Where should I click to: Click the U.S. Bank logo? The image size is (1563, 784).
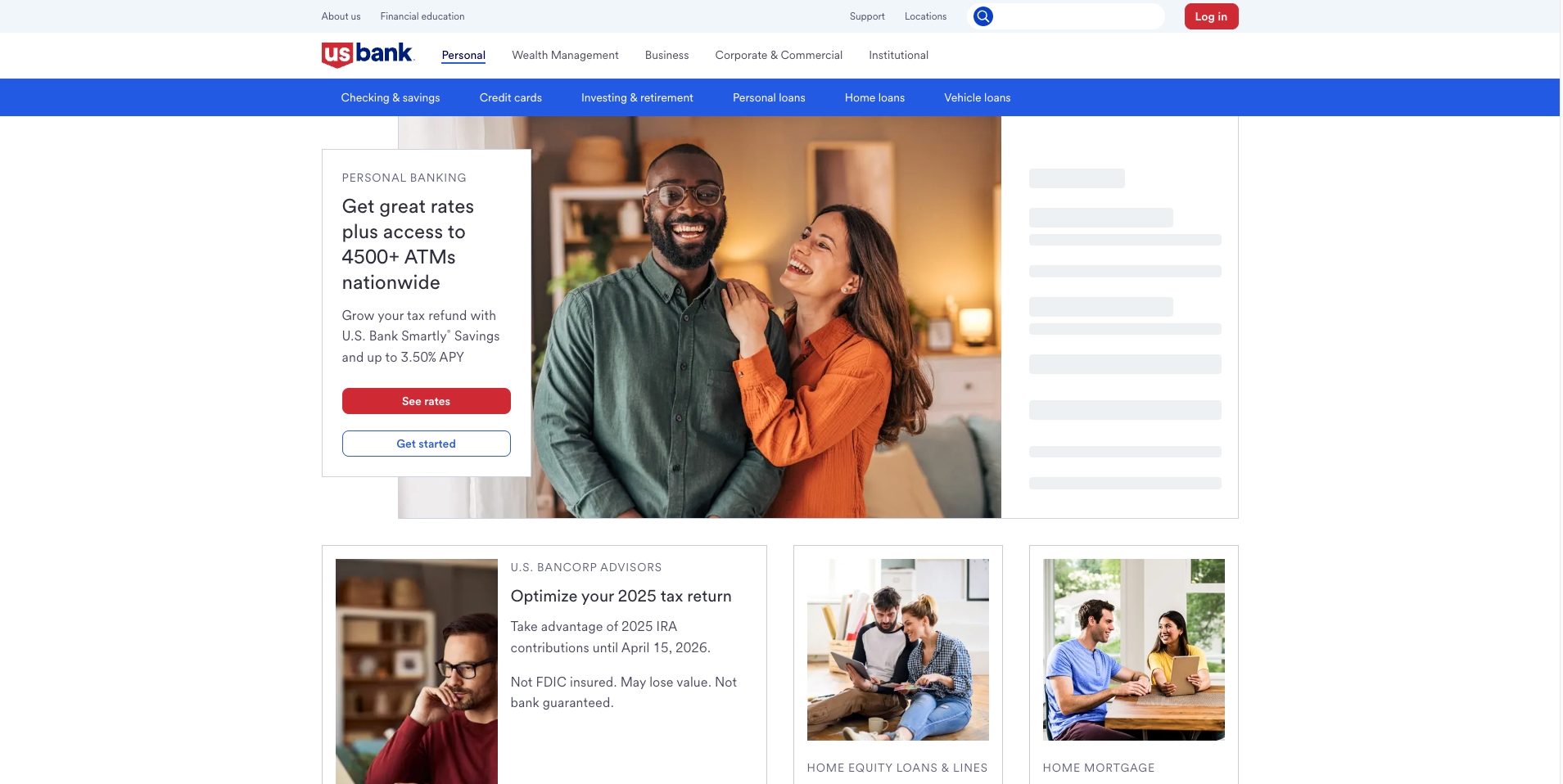368,55
